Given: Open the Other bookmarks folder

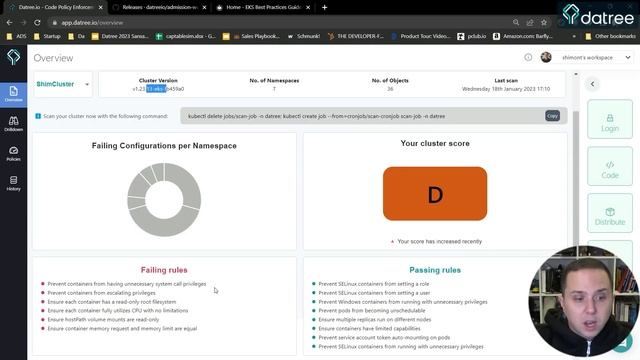Looking at the screenshot, I should (611, 36).
